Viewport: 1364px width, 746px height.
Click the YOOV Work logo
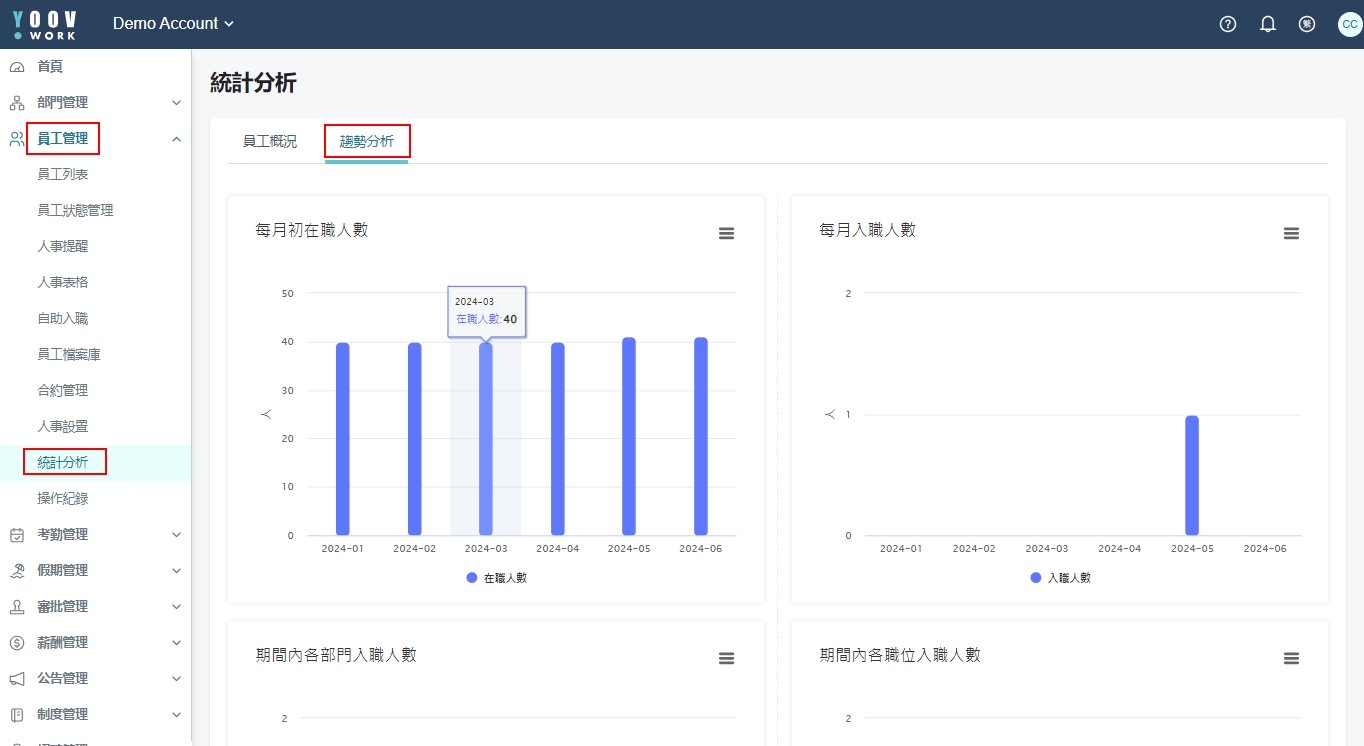point(45,24)
